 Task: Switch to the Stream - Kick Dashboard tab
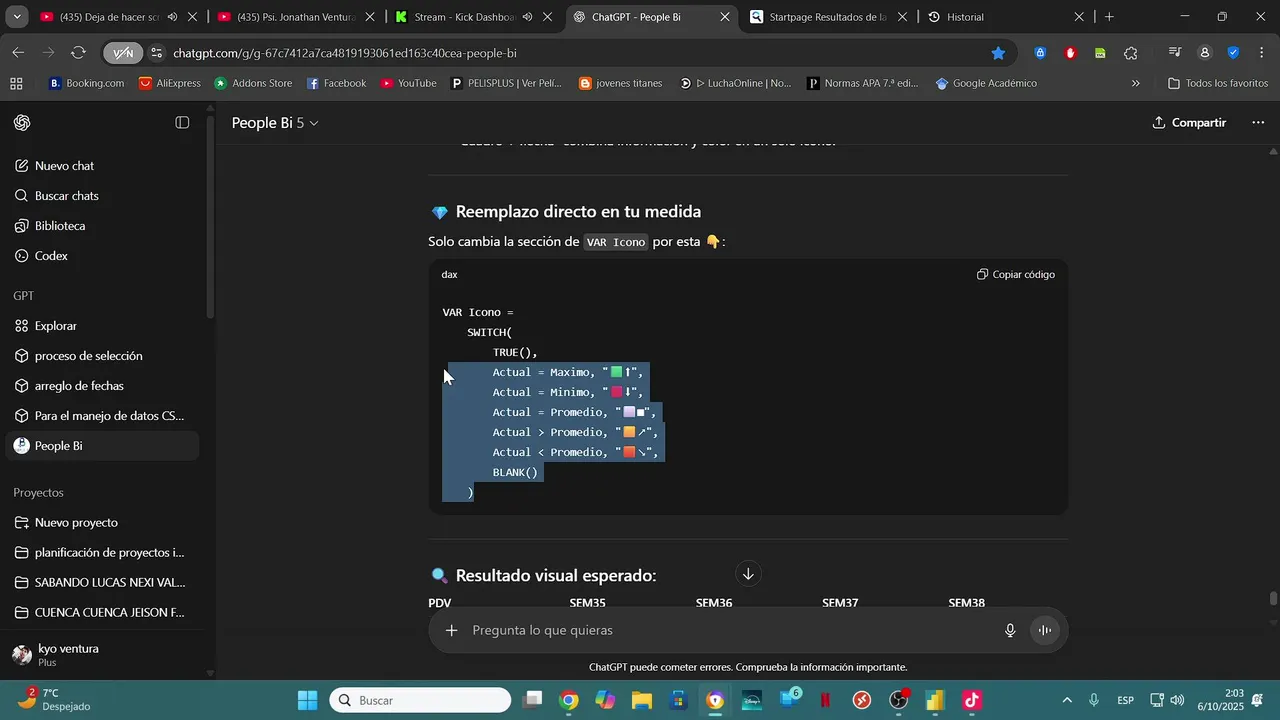coord(474,17)
